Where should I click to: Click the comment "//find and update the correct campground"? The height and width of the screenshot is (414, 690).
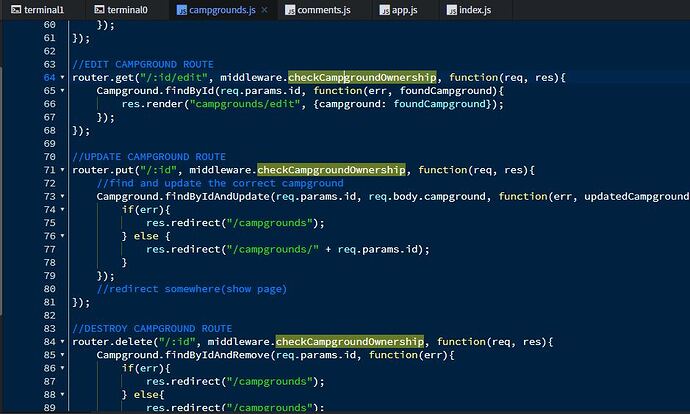220,183
